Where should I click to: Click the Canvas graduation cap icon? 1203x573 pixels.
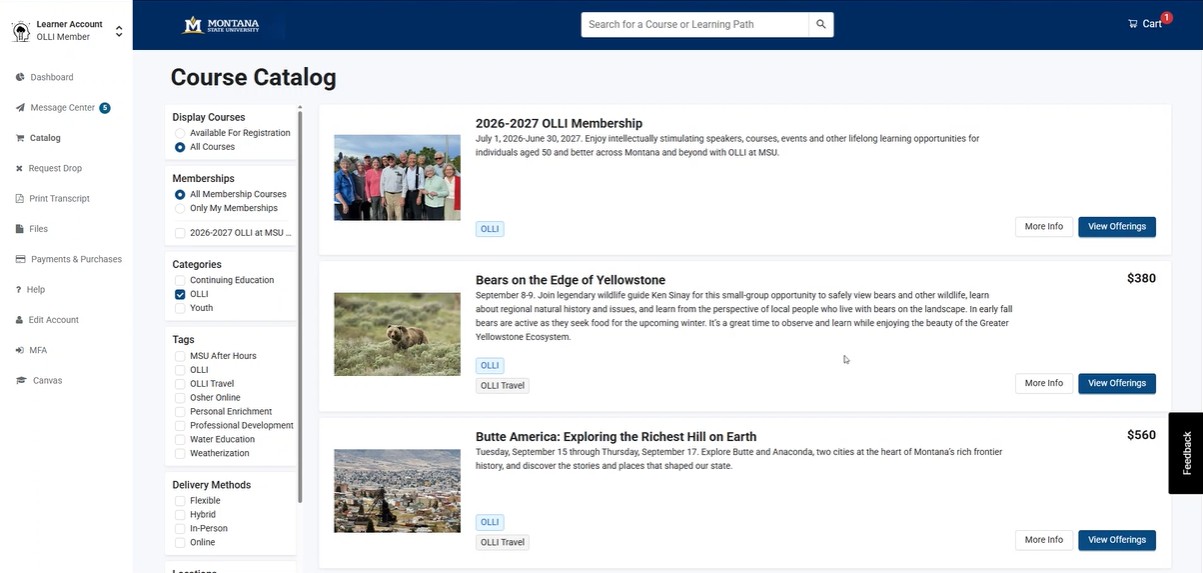[x=21, y=381]
